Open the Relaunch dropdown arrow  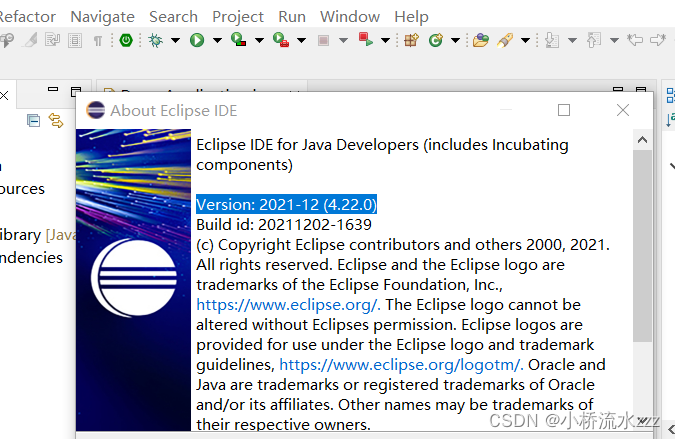point(385,40)
